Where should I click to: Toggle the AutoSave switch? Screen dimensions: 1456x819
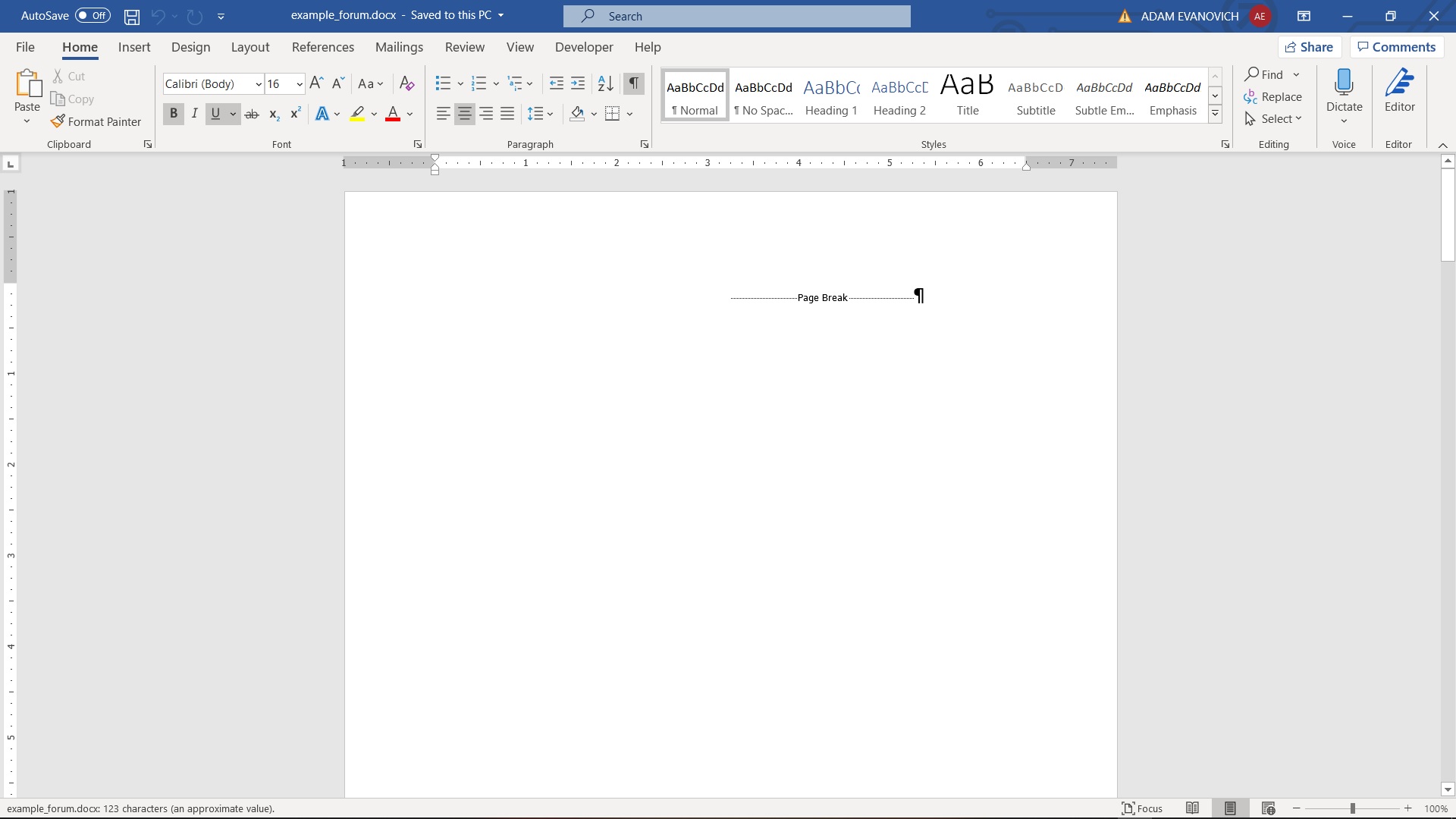click(93, 15)
